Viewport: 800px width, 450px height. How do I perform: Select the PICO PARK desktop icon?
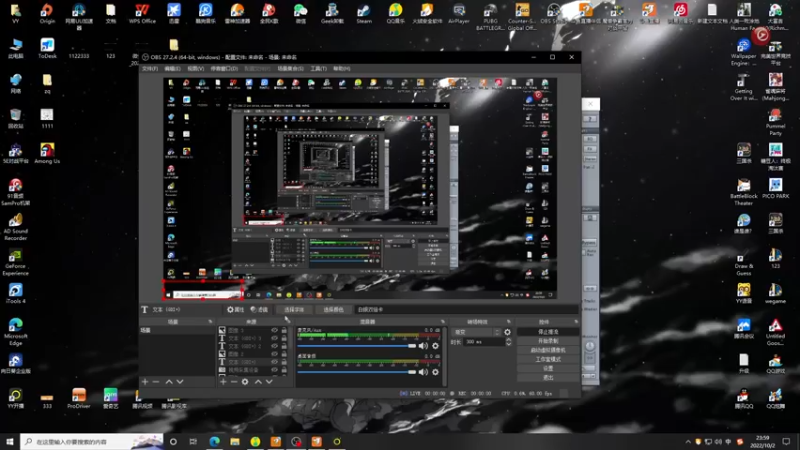[x=776, y=188]
